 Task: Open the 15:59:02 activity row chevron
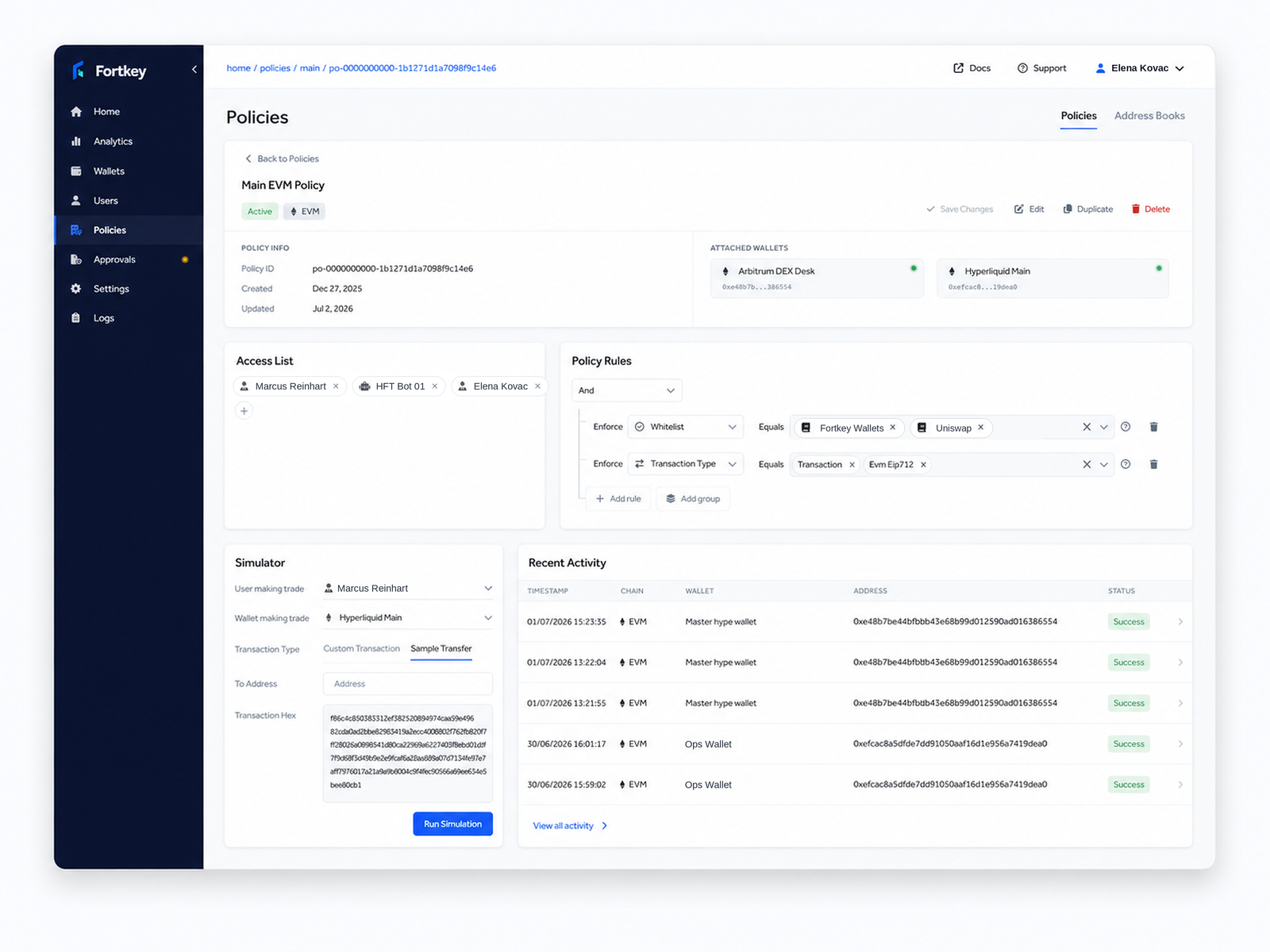pyautogui.click(x=1180, y=785)
